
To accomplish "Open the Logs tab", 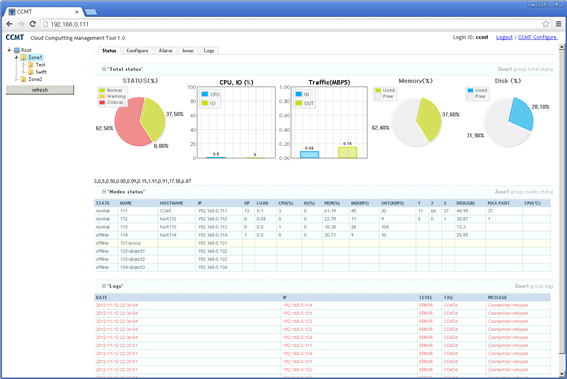I will point(209,51).
